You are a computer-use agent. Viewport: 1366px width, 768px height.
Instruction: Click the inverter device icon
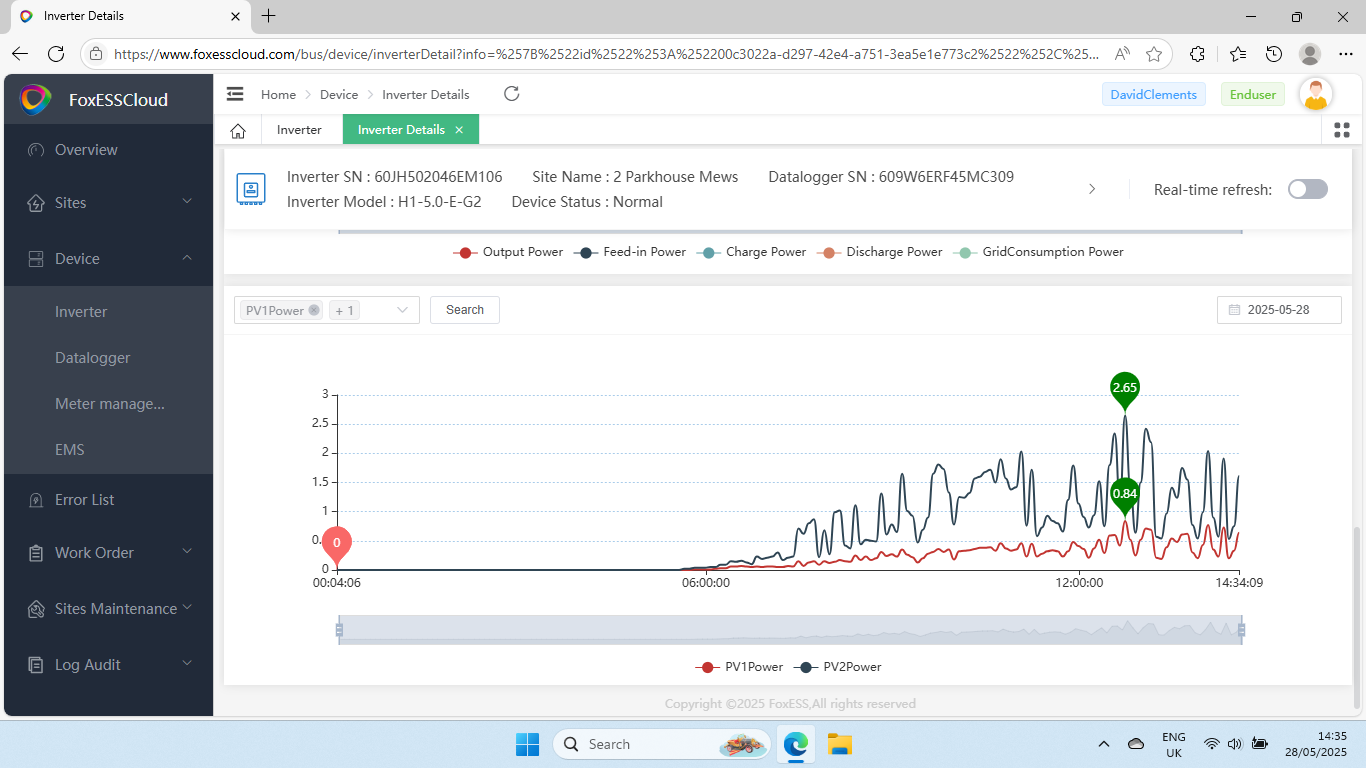pyautogui.click(x=251, y=189)
